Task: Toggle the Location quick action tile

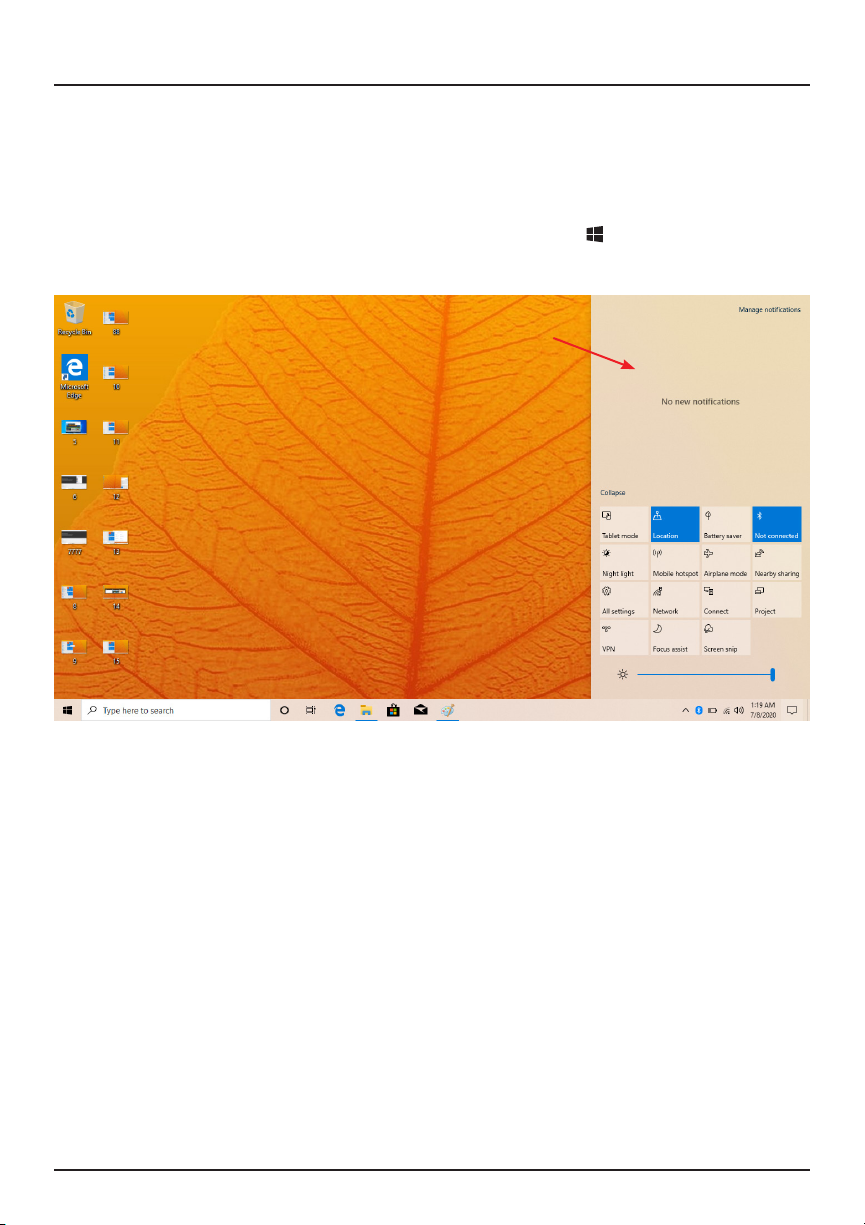Action: (x=675, y=524)
